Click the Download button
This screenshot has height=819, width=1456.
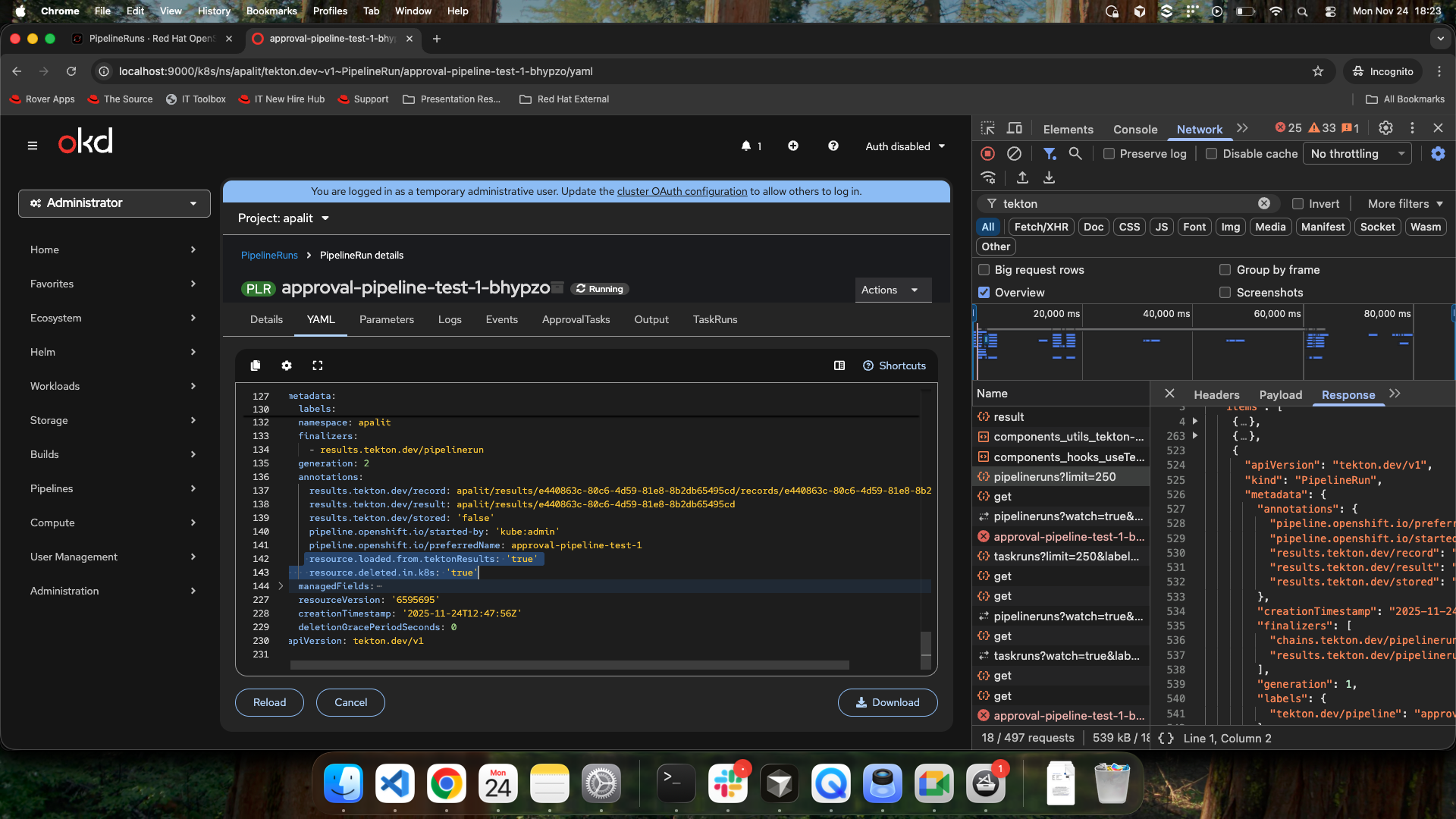pyautogui.click(x=887, y=702)
